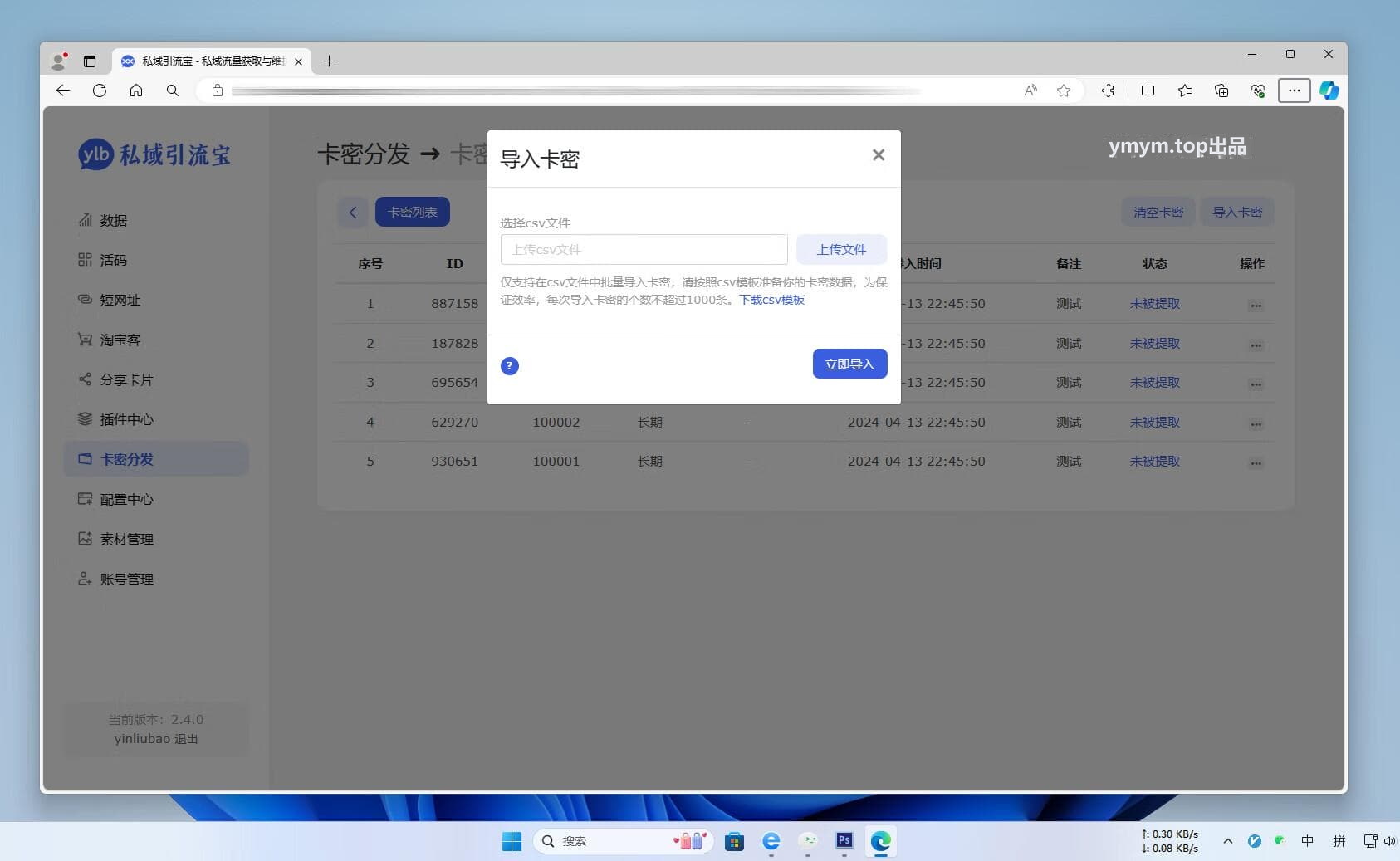Open the ellipsis menu for row 695654
Viewport: 1400px width, 861px height.
point(1256,384)
